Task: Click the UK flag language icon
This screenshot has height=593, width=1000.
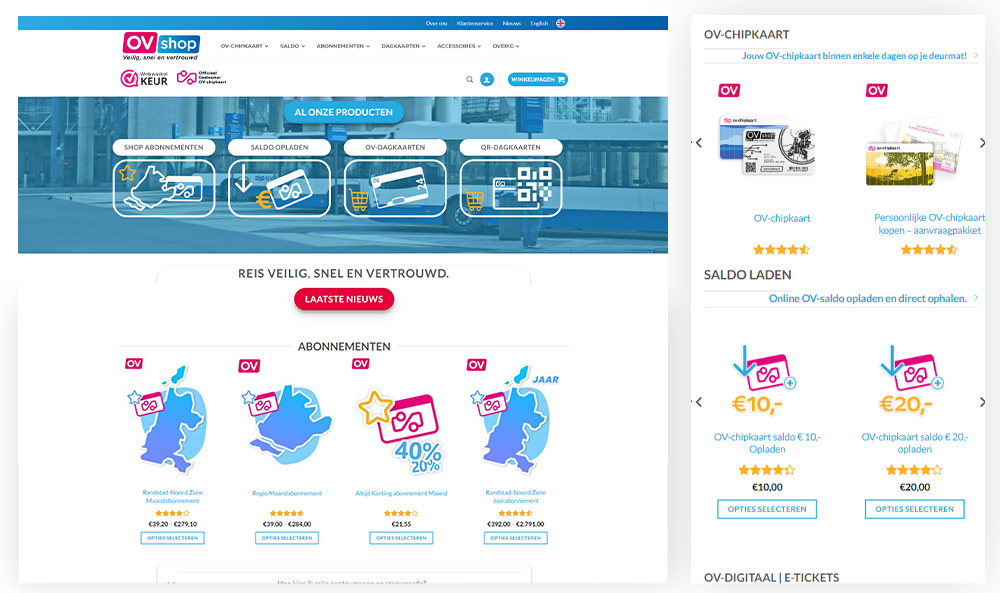Action: (x=561, y=23)
